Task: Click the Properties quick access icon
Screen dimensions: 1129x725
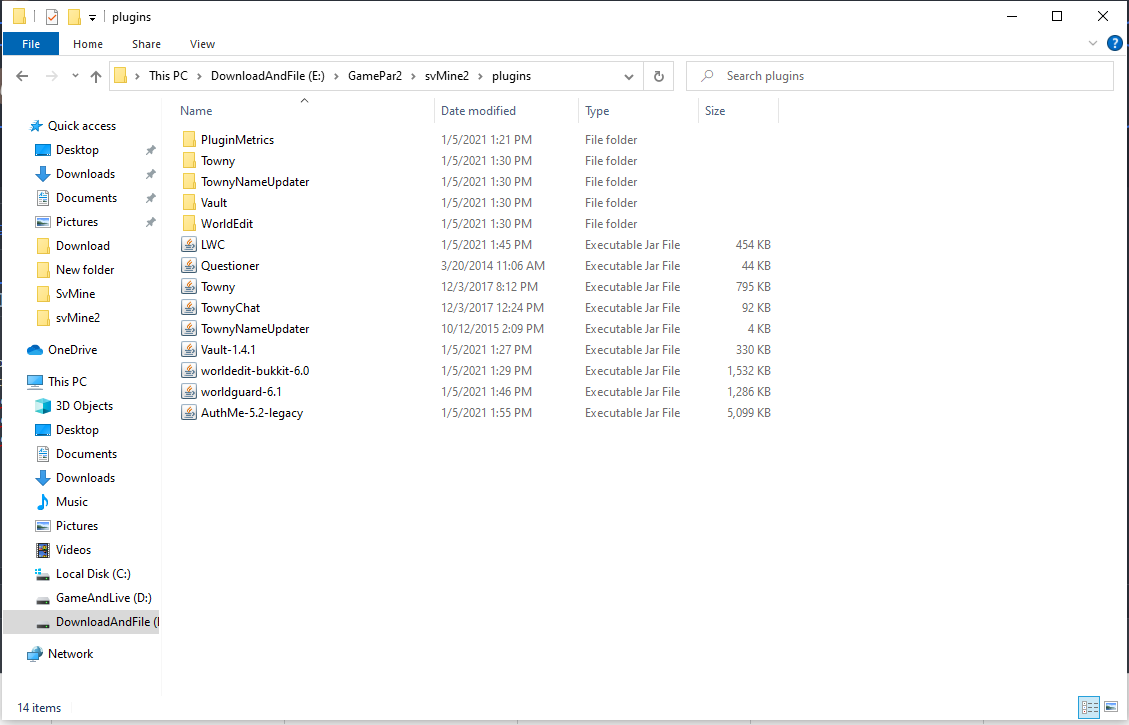Action: tap(52, 17)
